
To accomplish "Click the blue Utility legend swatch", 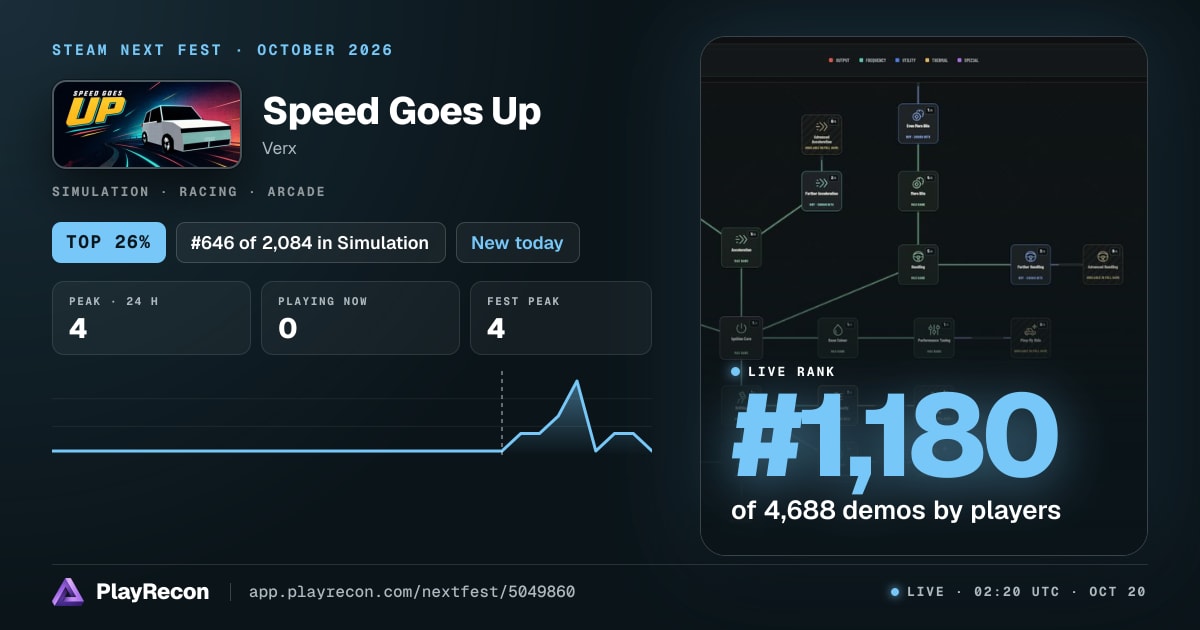I will click(899, 61).
